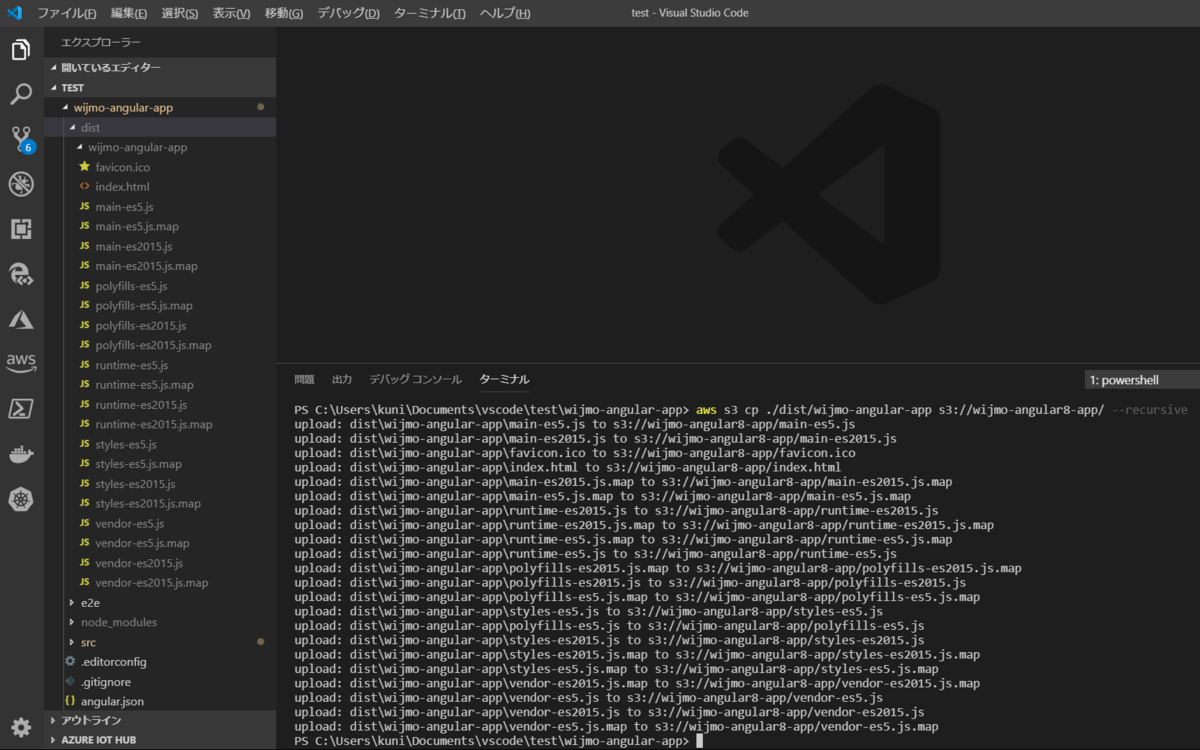Open the ターミナル menu

point(430,13)
